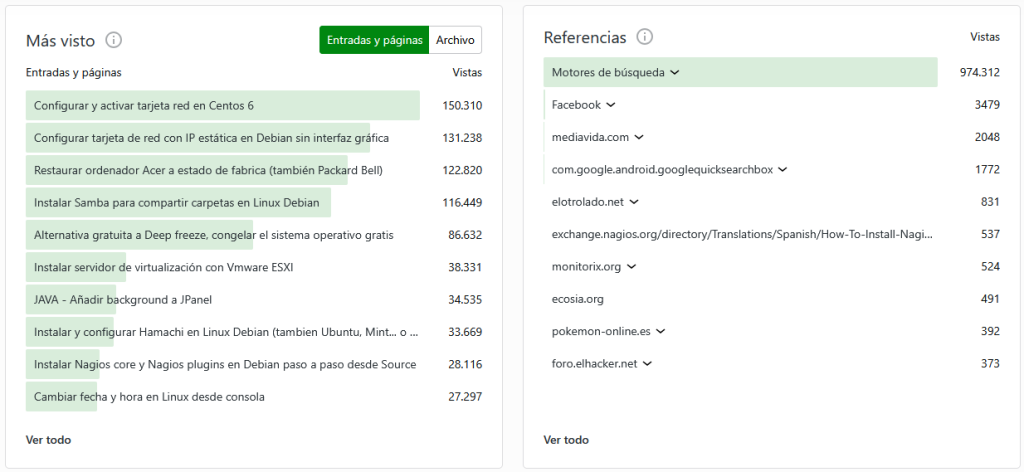Expand pokemon-online.es referrer
This screenshot has height=472, width=1024.
[x=661, y=331]
